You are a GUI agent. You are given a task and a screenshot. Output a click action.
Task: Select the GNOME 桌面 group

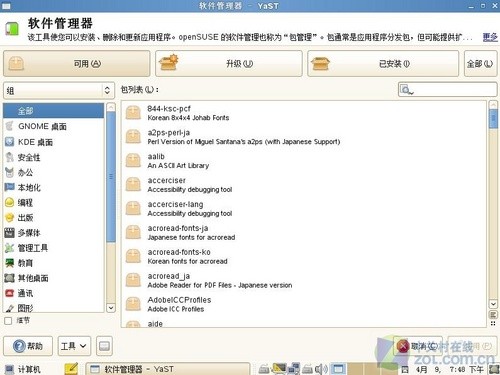[53, 127]
